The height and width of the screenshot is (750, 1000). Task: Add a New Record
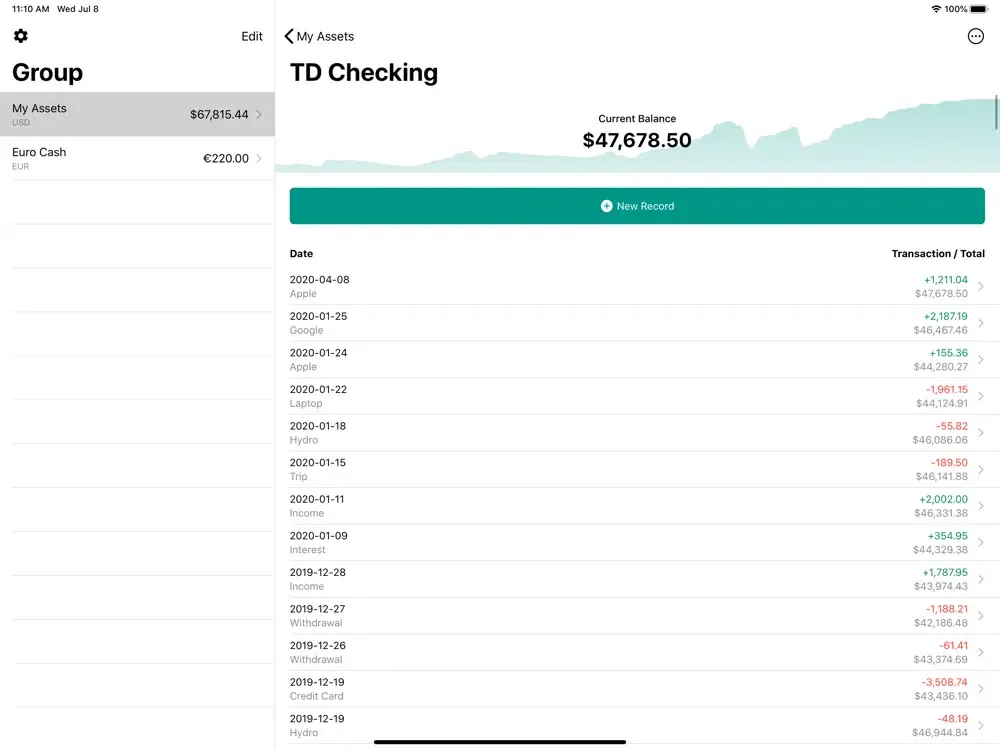(x=637, y=206)
